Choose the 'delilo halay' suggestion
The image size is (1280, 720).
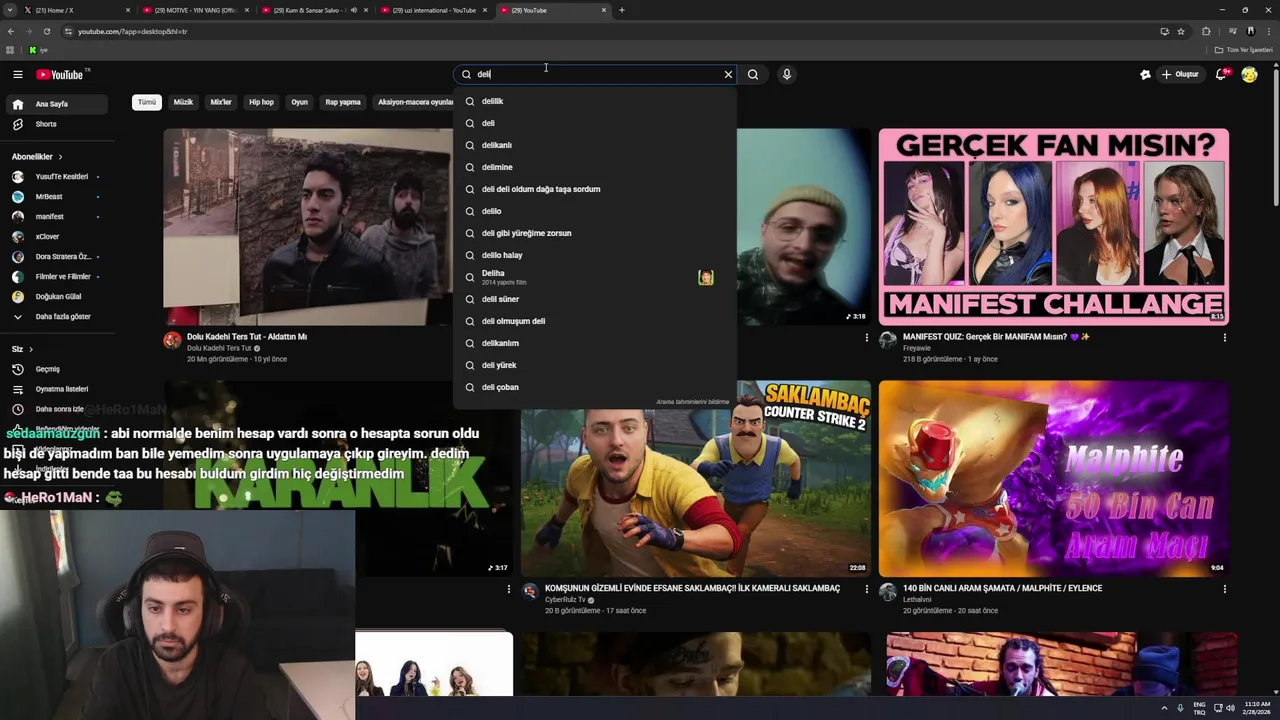[595, 255]
